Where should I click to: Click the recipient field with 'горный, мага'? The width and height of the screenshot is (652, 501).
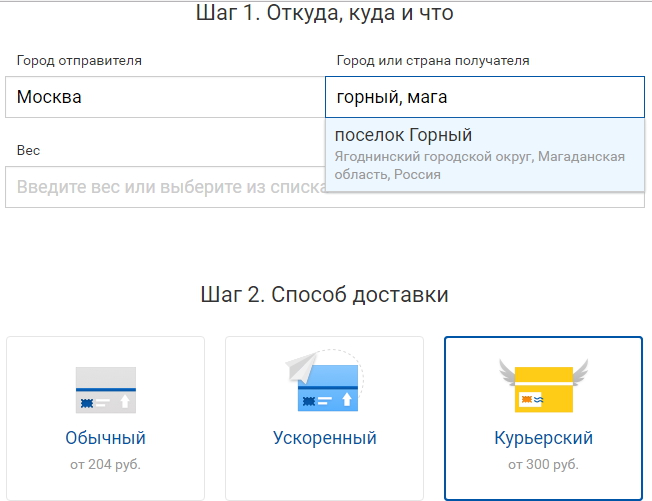[x=485, y=97]
